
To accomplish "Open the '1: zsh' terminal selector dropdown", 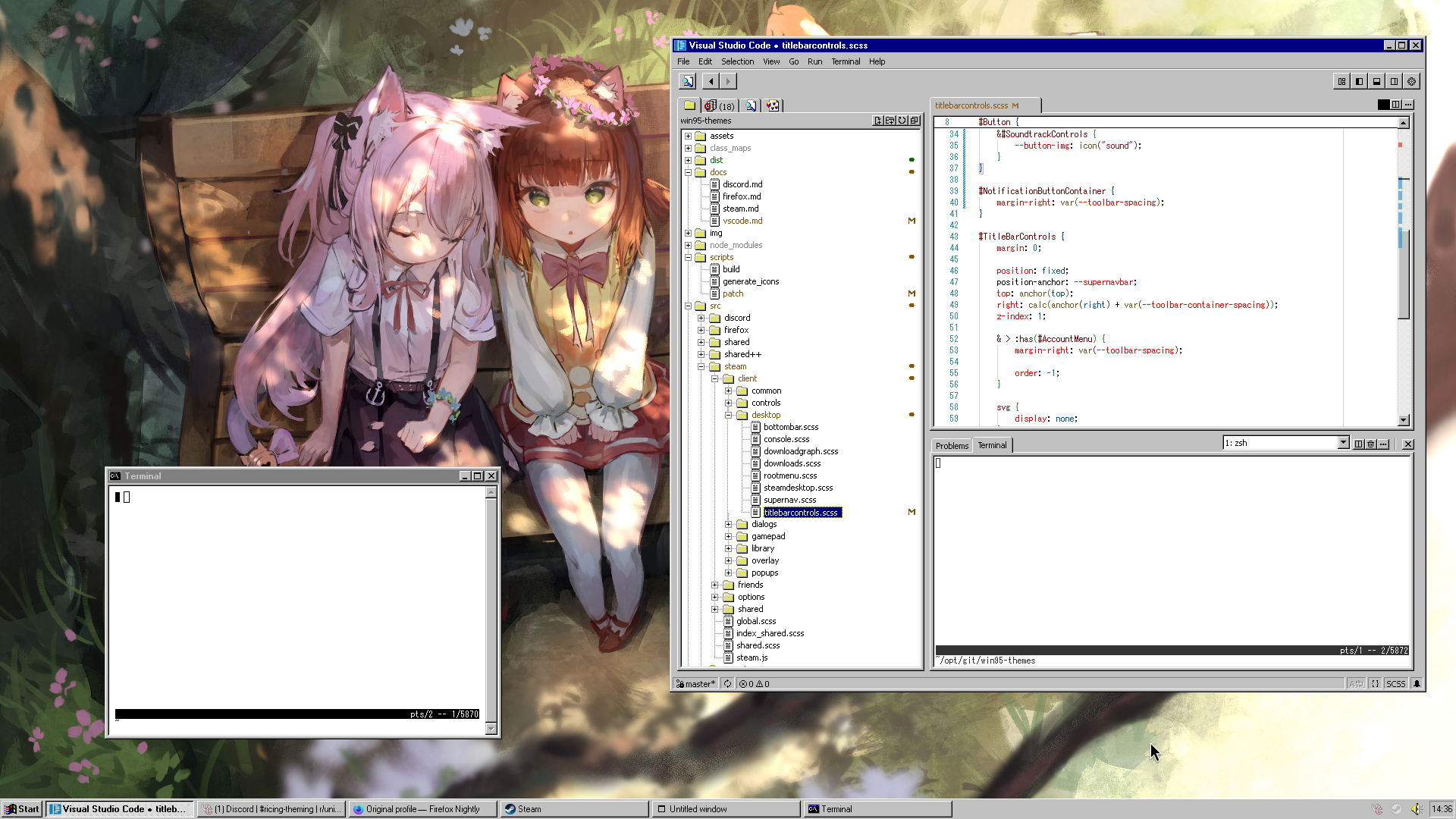I will [x=1343, y=443].
